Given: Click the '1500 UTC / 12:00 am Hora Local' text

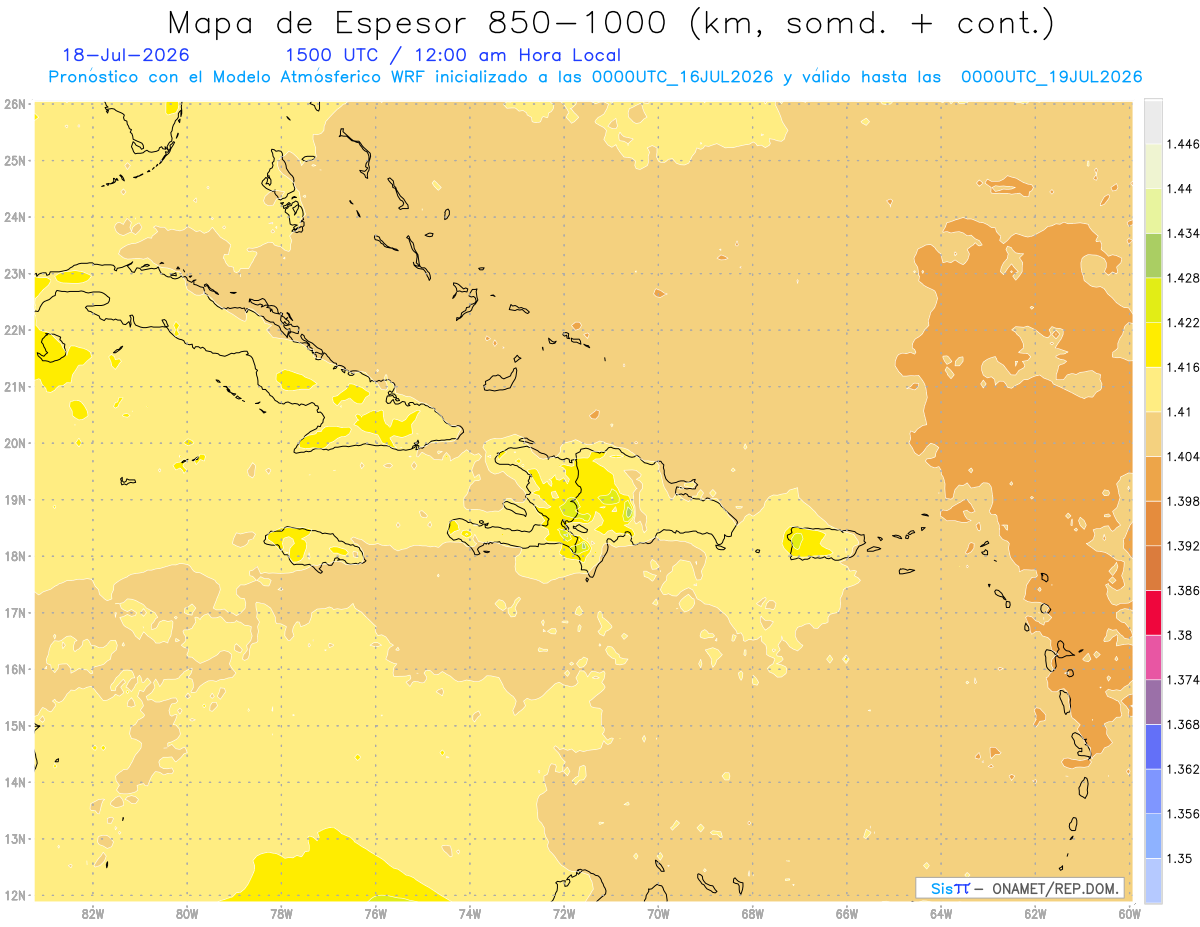Looking at the screenshot, I should (x=453, y=55).
